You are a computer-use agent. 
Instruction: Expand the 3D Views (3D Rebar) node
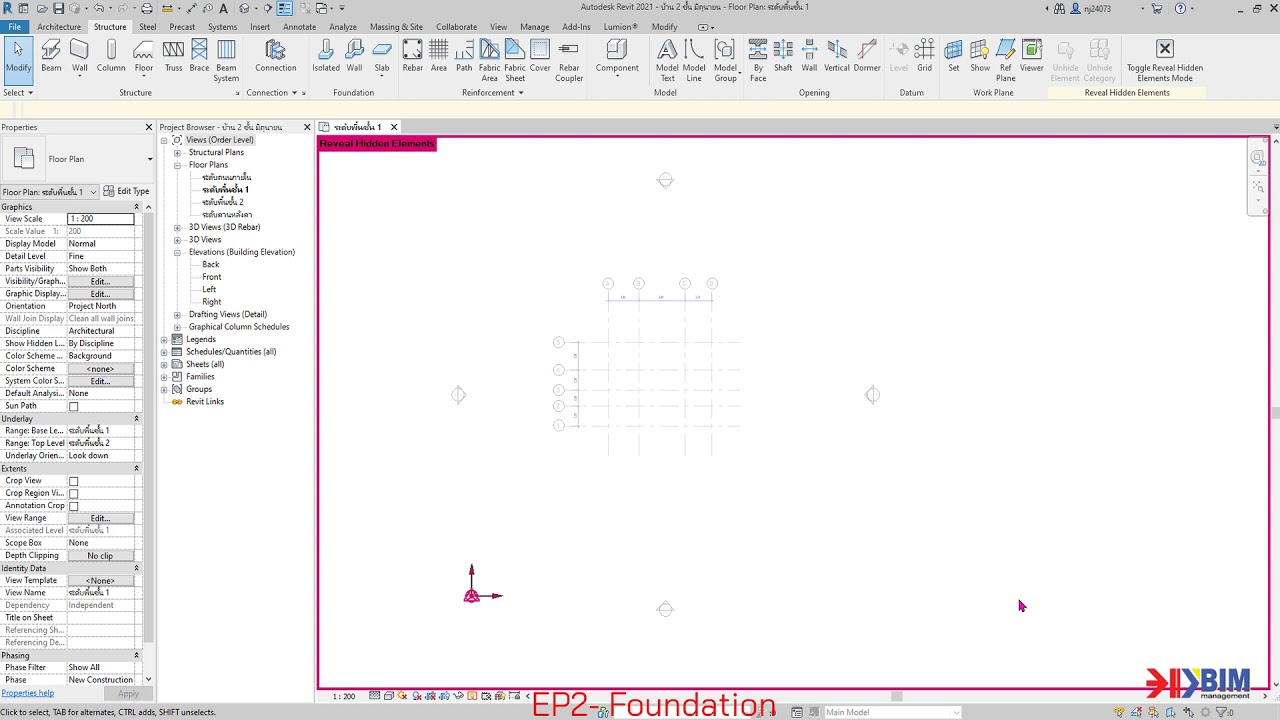(x=177, y=227)
